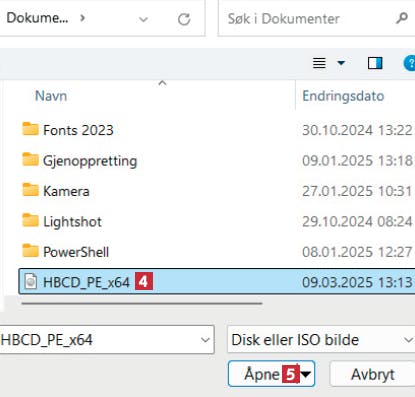Open the blue help icon
The image size is (415, 397).
pyautogui.click(x=410, y=63)
